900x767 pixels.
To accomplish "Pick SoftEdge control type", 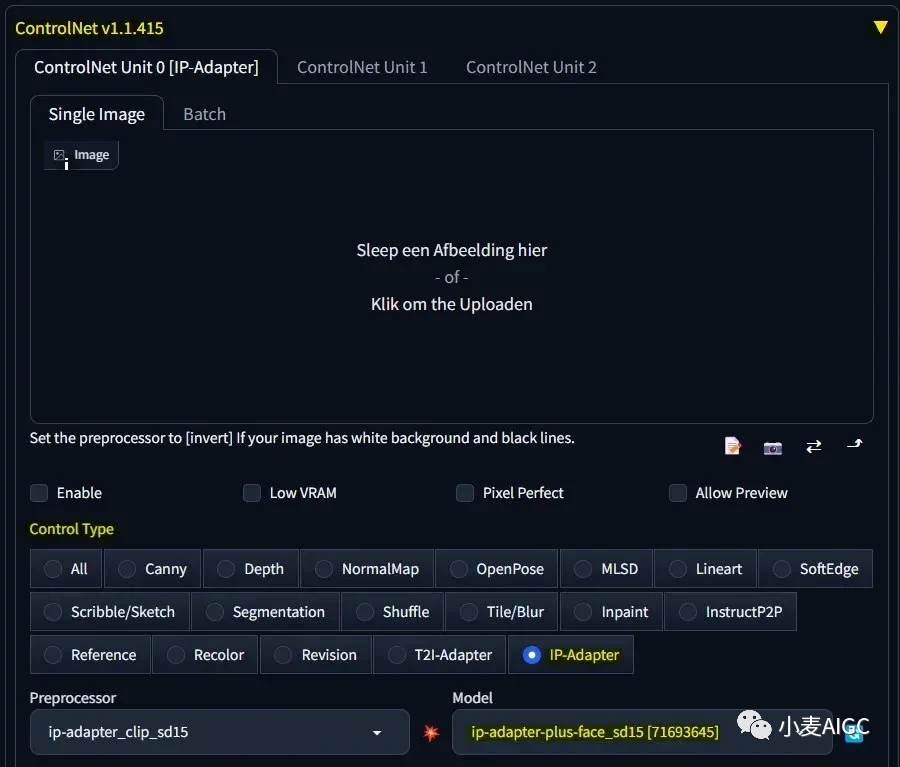I will [x=816, y=568].
